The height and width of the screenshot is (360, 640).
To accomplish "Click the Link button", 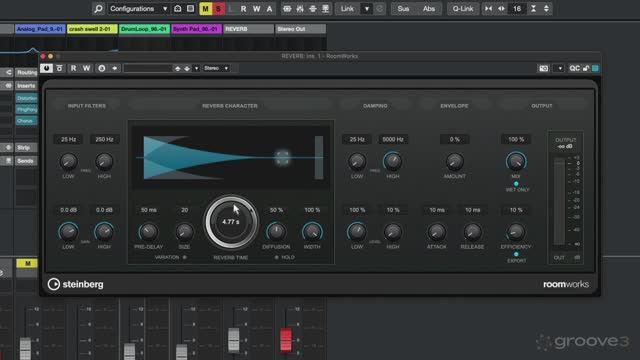I will pyautogui.click(x=348, y=9).
